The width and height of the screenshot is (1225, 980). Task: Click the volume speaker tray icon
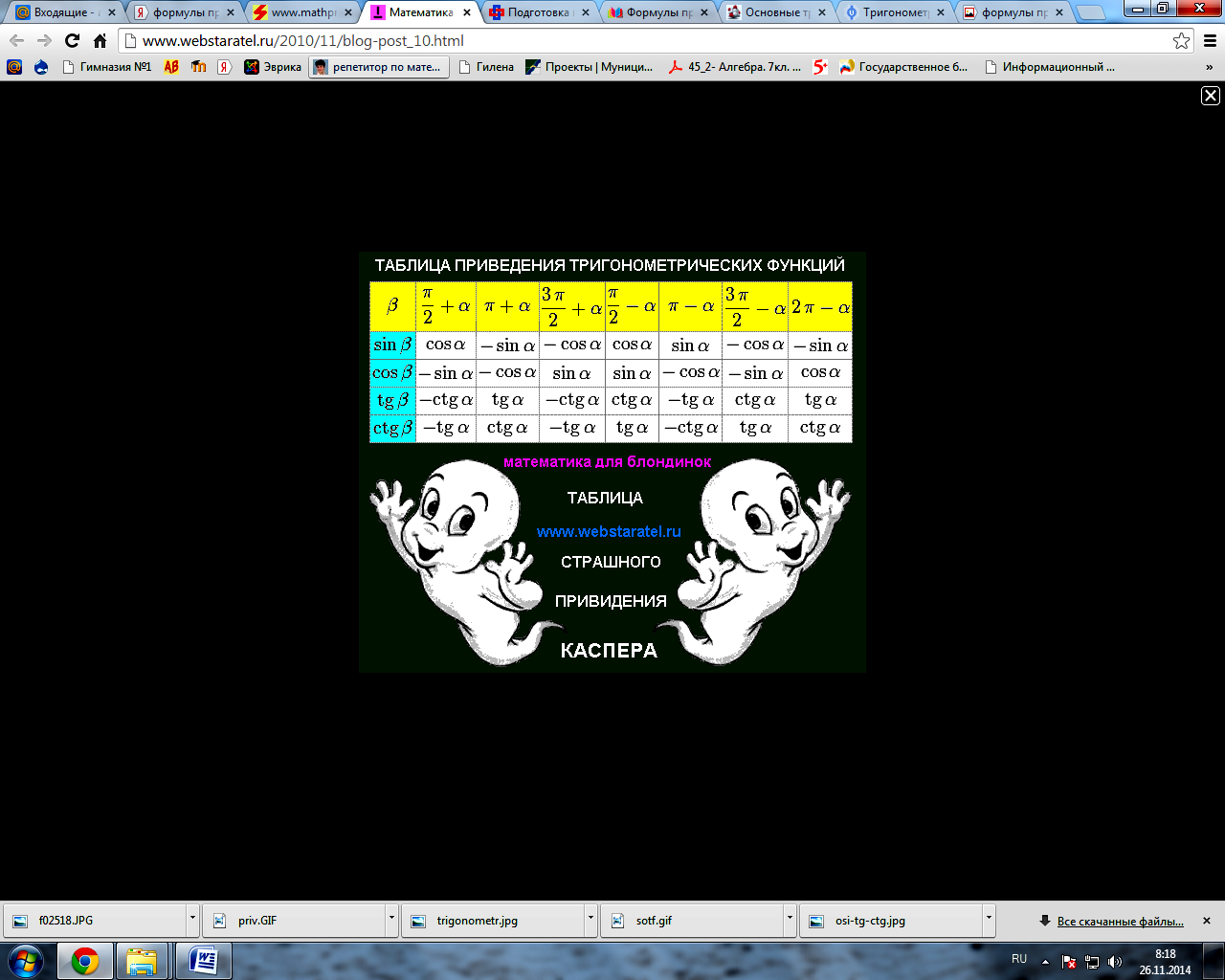tap(1115, 962)
